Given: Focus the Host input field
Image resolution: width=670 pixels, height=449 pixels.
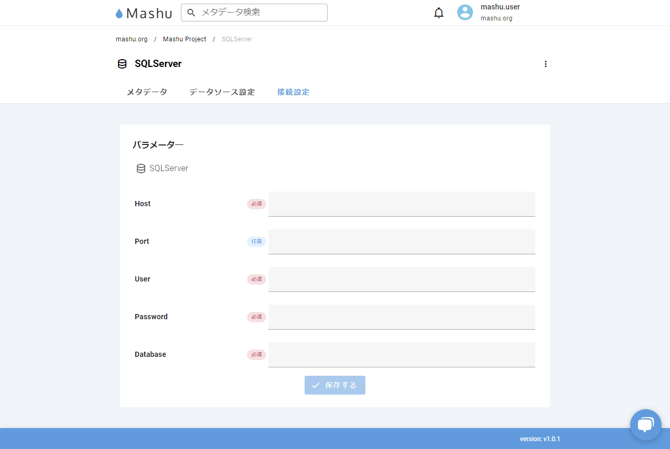Looking at the screenshot, I should click(401, 204).
